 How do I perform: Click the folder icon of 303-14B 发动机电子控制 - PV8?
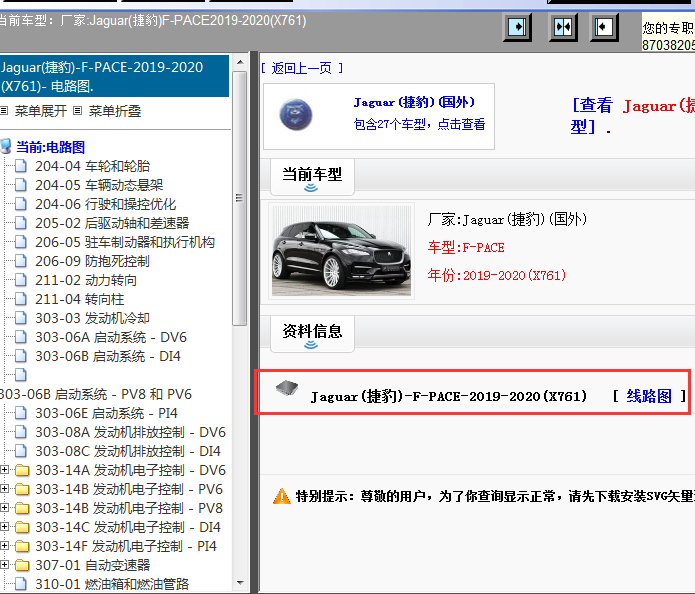coord(22,508)
